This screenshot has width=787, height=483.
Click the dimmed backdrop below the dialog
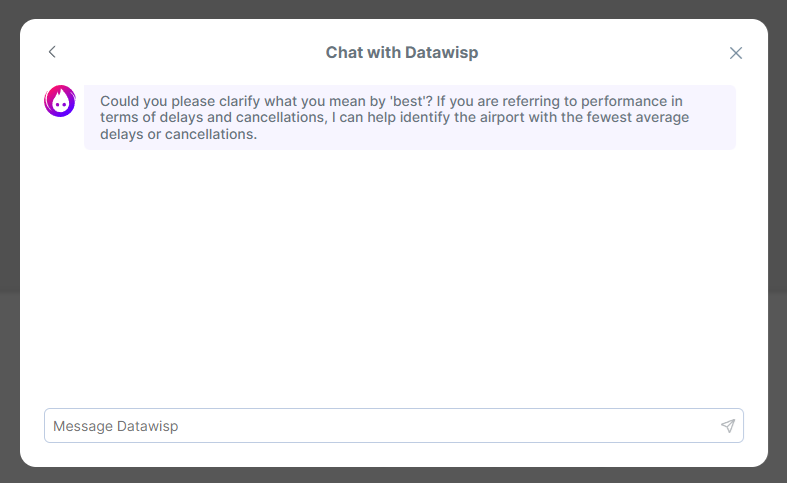tap(393, 475)
